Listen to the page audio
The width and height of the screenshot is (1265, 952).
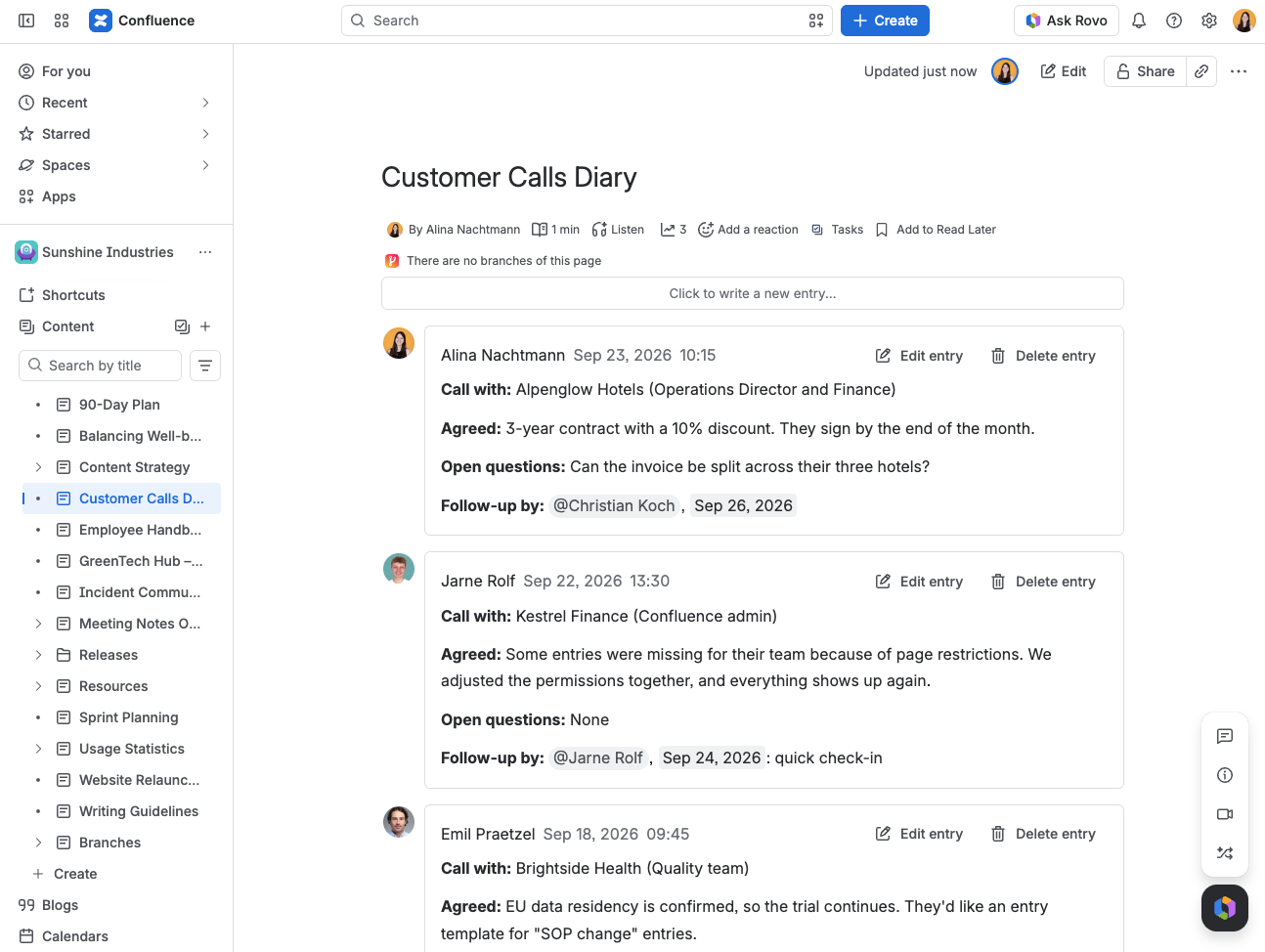(618, 230)
